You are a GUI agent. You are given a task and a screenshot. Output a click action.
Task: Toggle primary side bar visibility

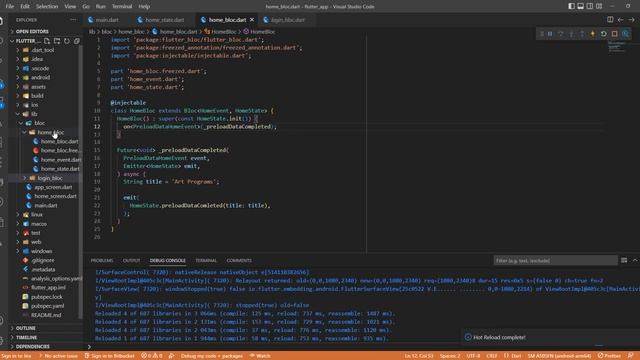[571, 6]
